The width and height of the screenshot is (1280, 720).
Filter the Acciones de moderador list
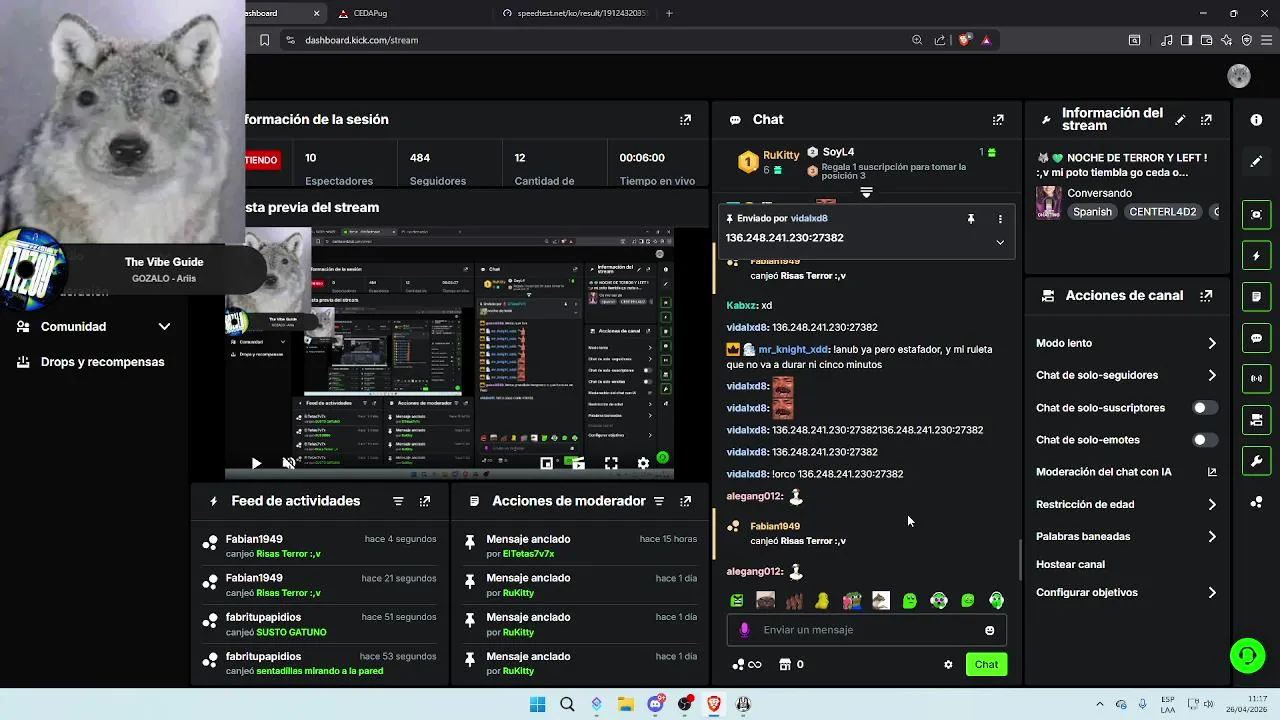point(659,501)
